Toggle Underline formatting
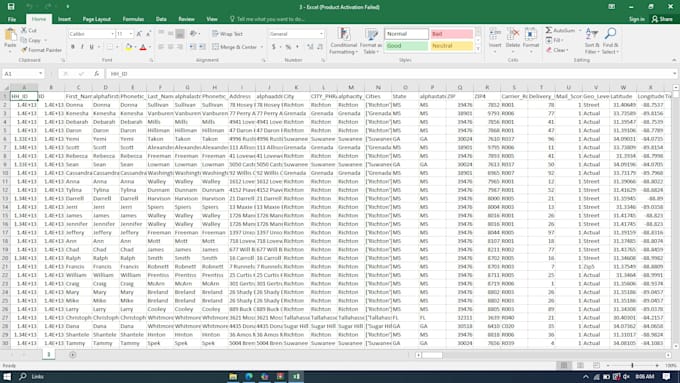The height and width of the screenshot is (383, 680). tap(92, 47)
